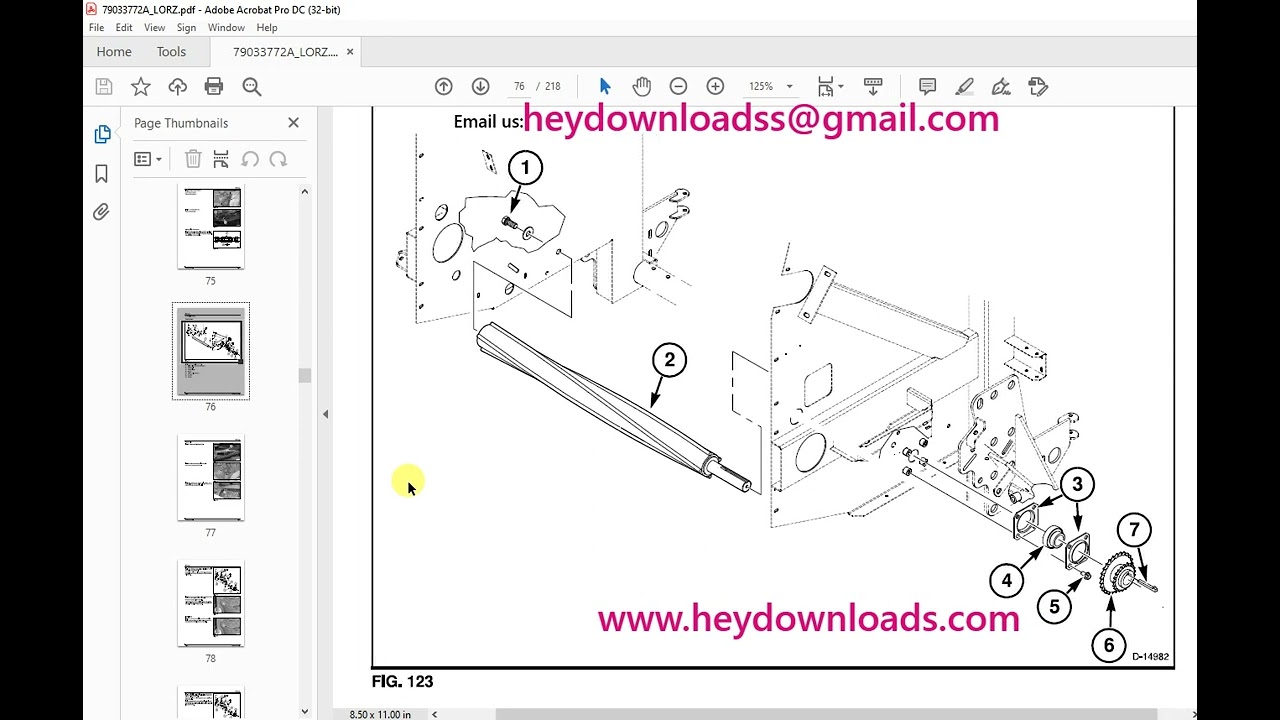Select page 77 thumbnail
The image size is (1280, 720).
211,477
